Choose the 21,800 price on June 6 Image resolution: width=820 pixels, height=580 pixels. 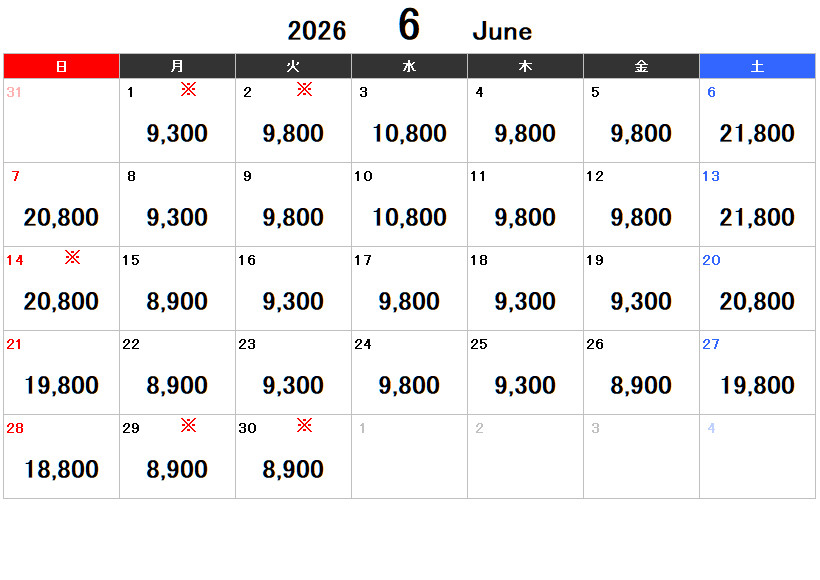757,133
